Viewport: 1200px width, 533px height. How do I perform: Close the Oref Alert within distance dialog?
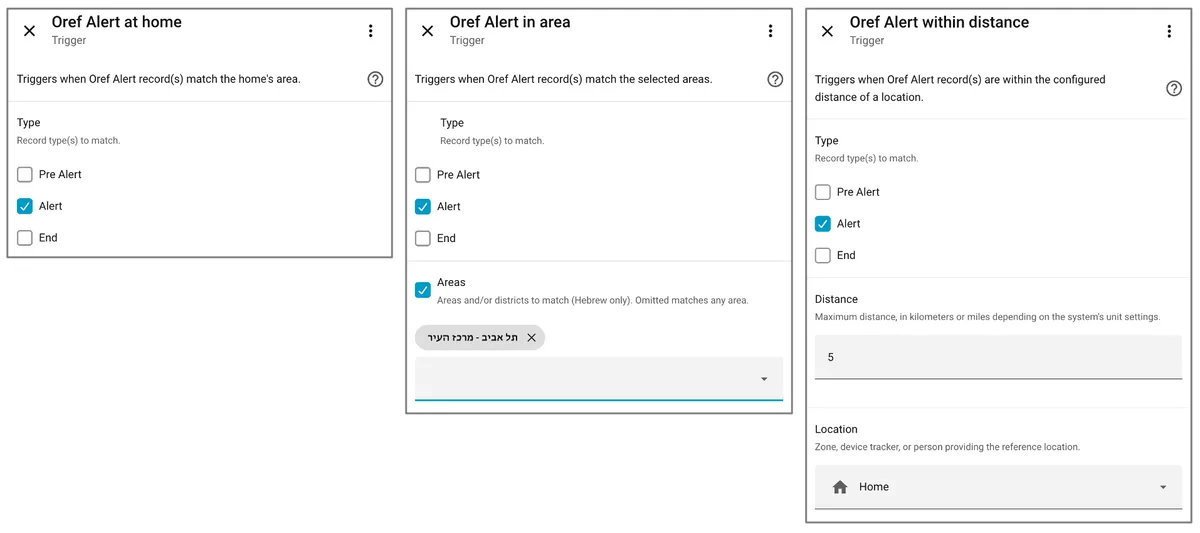pos(827,31)
